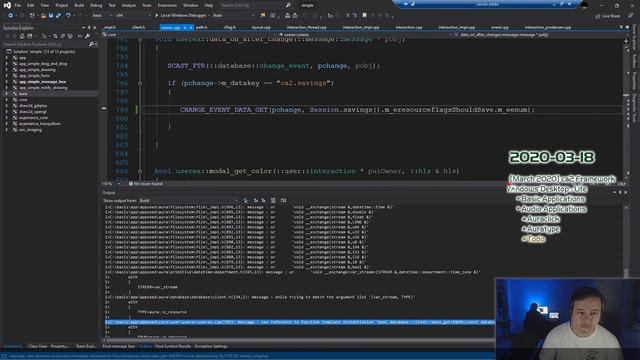Select the highlighted error line in Output

[x=299, y=322]
